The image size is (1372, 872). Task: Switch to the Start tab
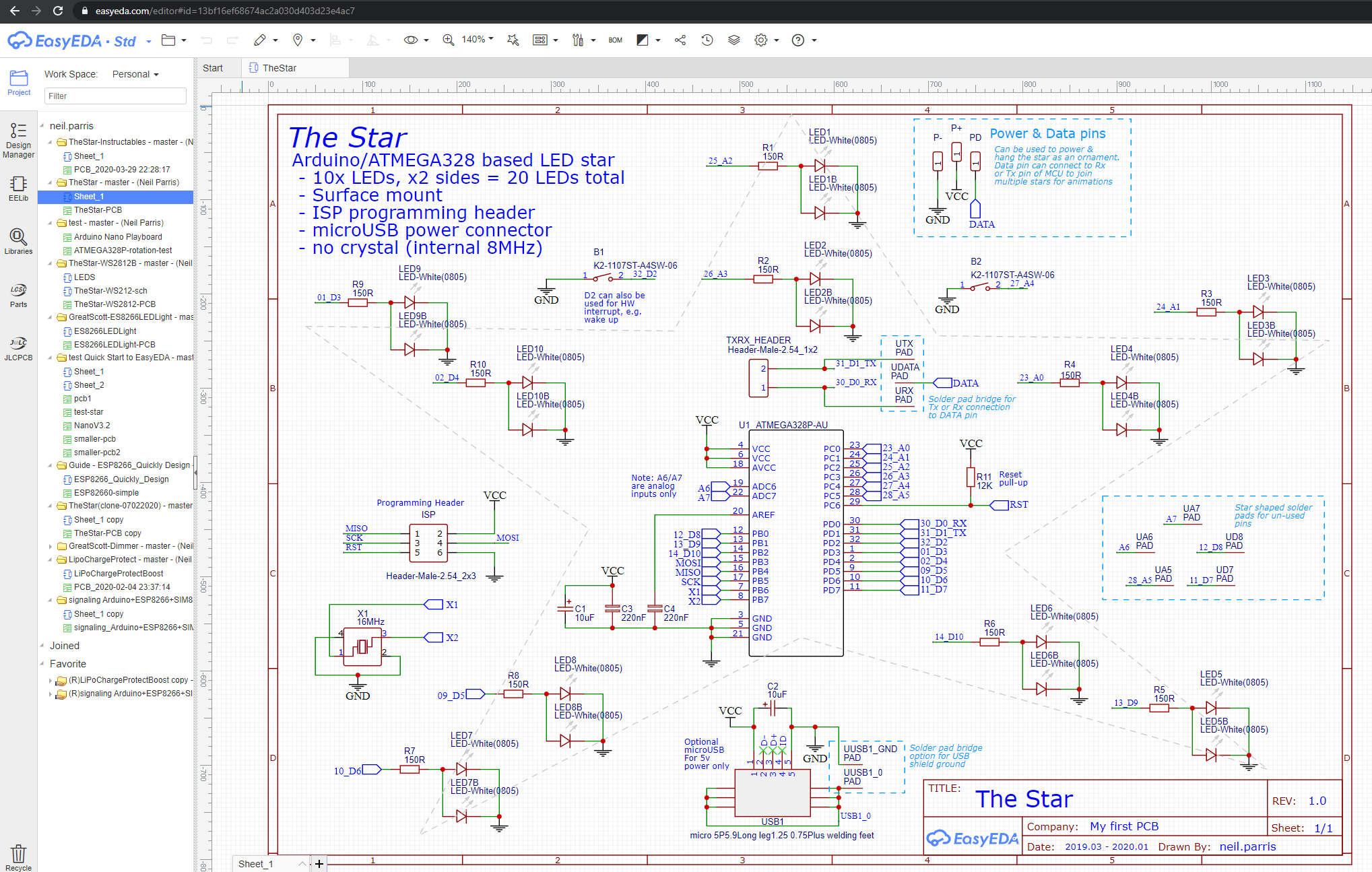coord(212,67)
